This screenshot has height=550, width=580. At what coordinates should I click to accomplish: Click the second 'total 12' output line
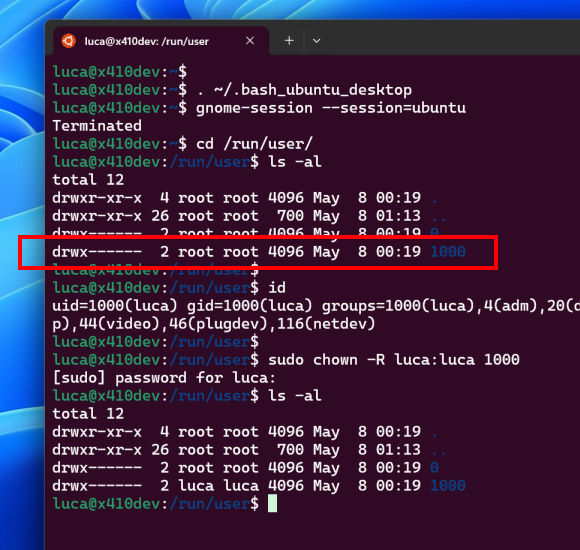88,414
